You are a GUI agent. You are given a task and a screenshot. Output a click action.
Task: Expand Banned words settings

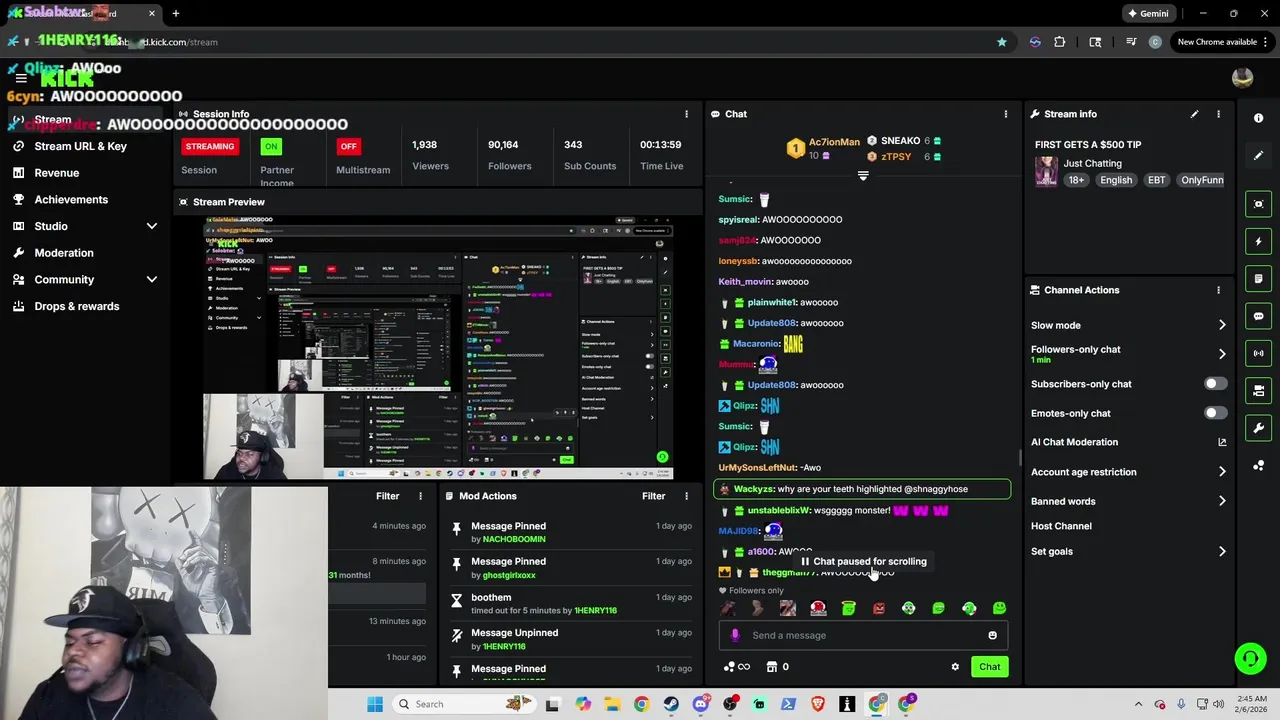coord(1222,501)
